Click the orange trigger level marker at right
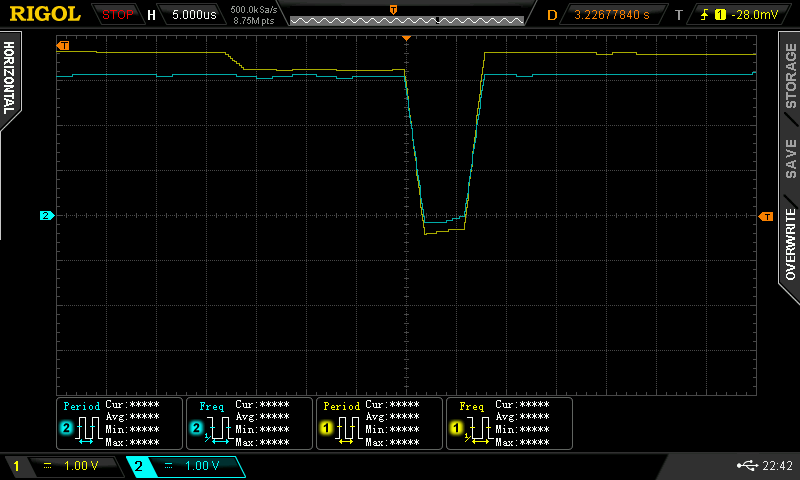 pyautogui.click(x=766, y=217)
